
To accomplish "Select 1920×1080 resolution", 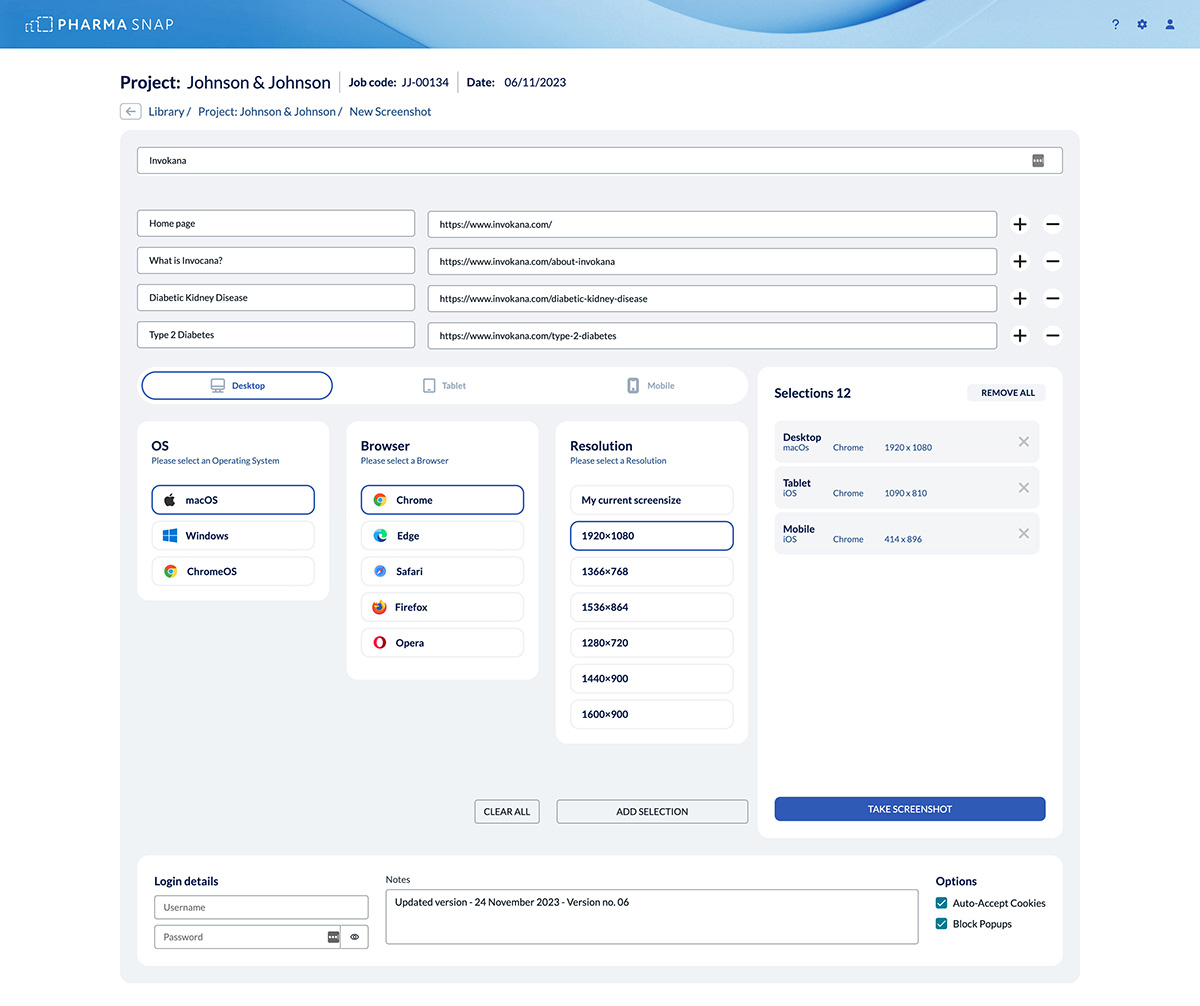I will point(652,536).
